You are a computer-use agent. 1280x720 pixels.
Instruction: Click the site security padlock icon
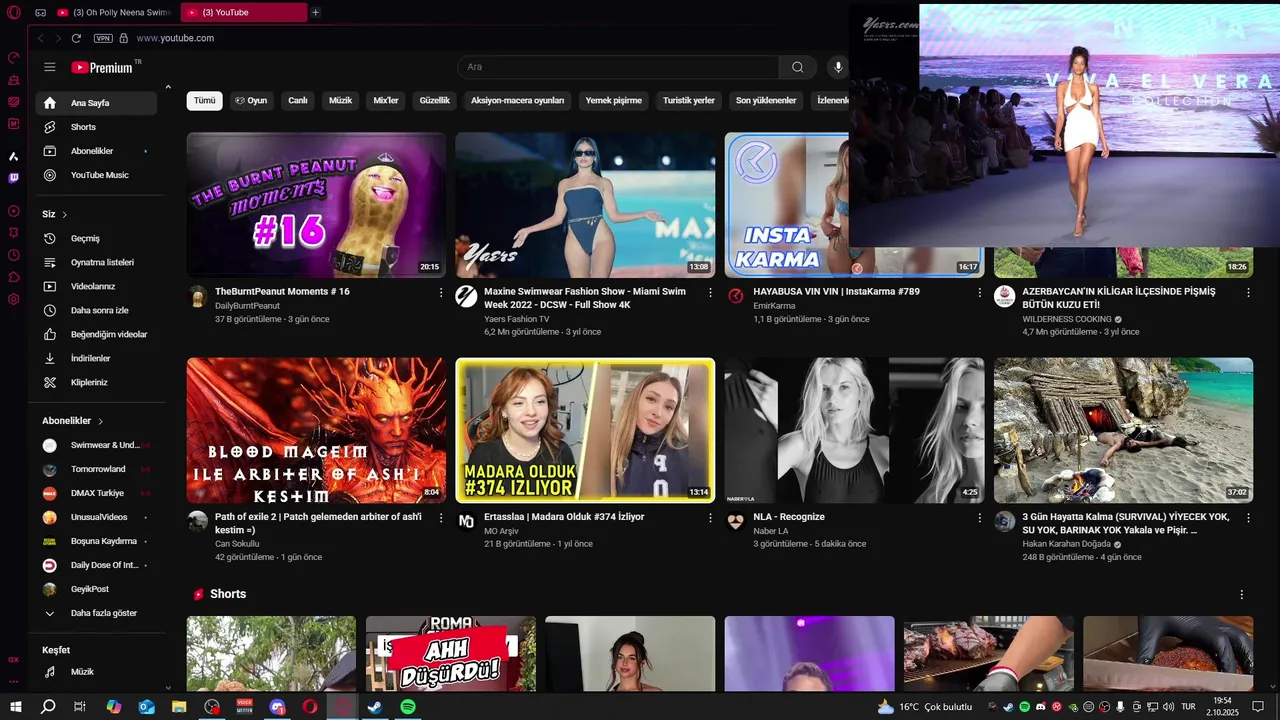pyautogui.click(x=124, y=38)
